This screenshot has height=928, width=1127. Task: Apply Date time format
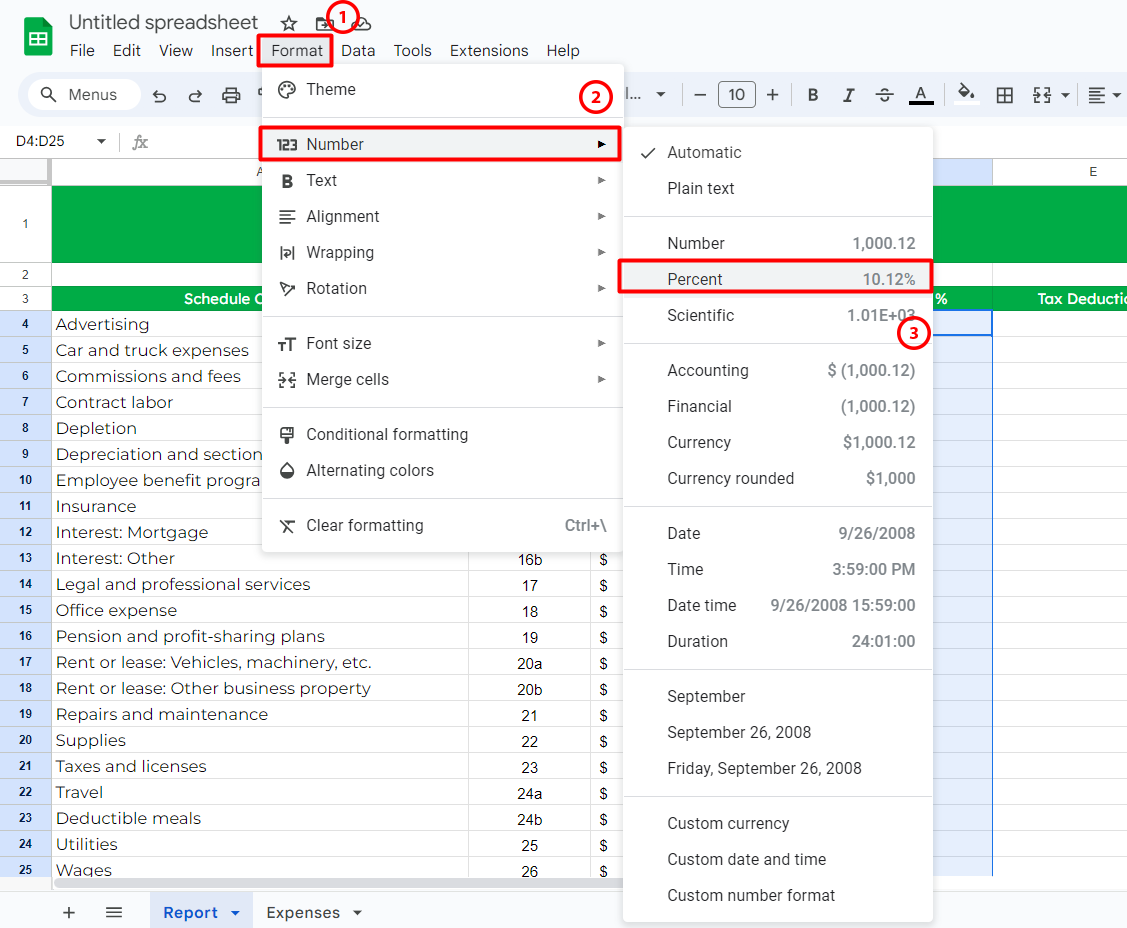pos(778,606)
